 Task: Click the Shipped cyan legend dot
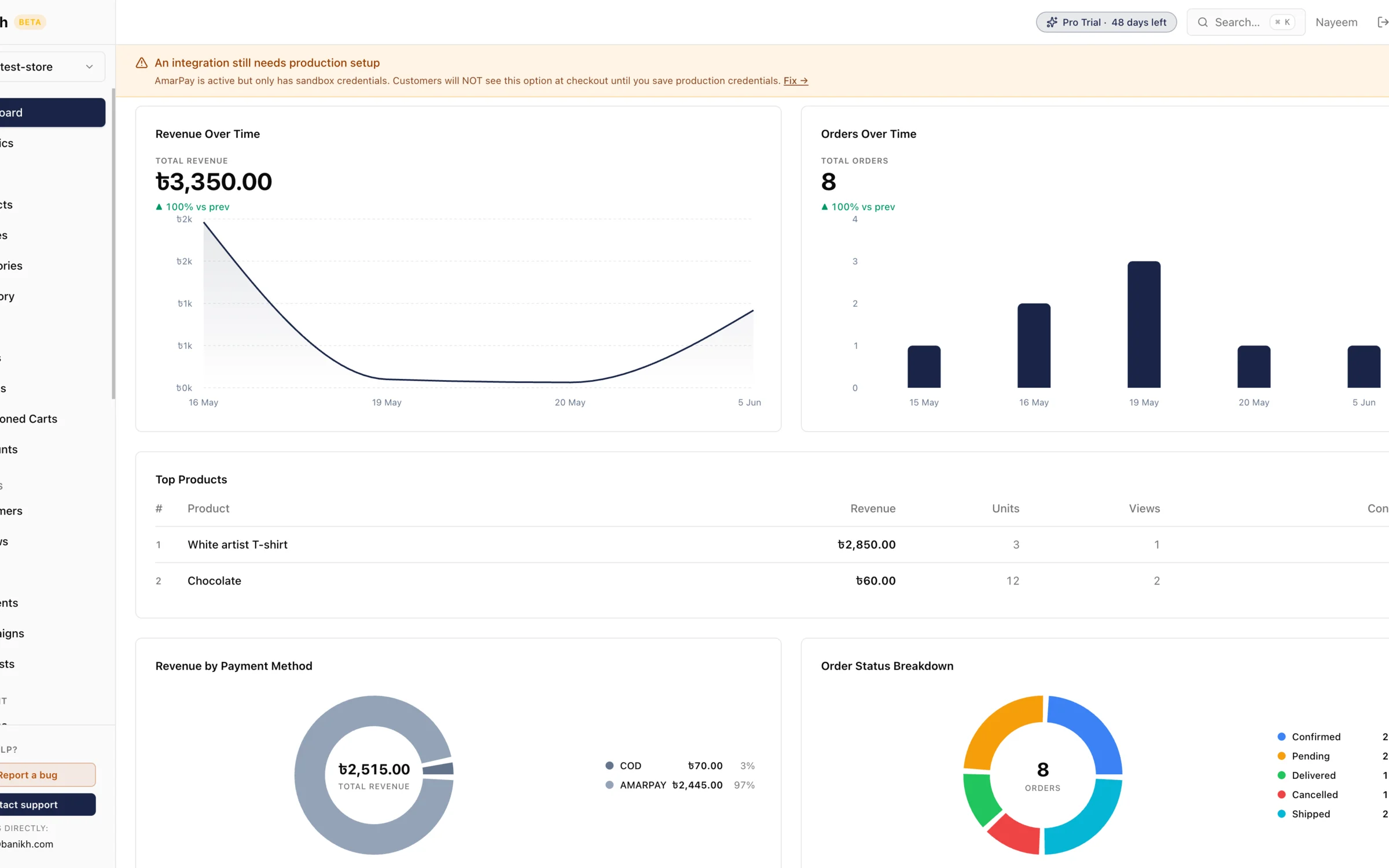[x=1281, y=814]
